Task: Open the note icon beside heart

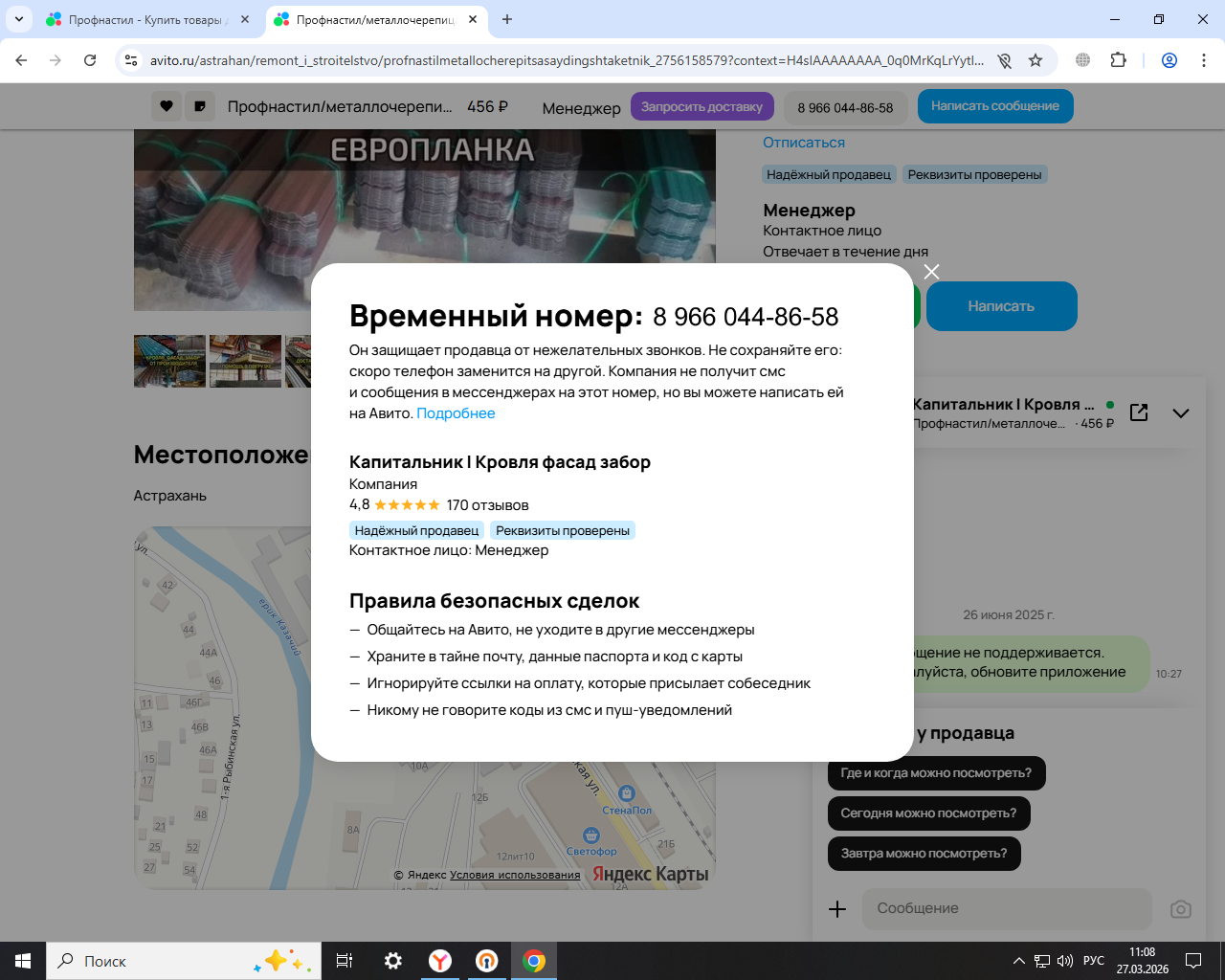Action: point(200,106)
